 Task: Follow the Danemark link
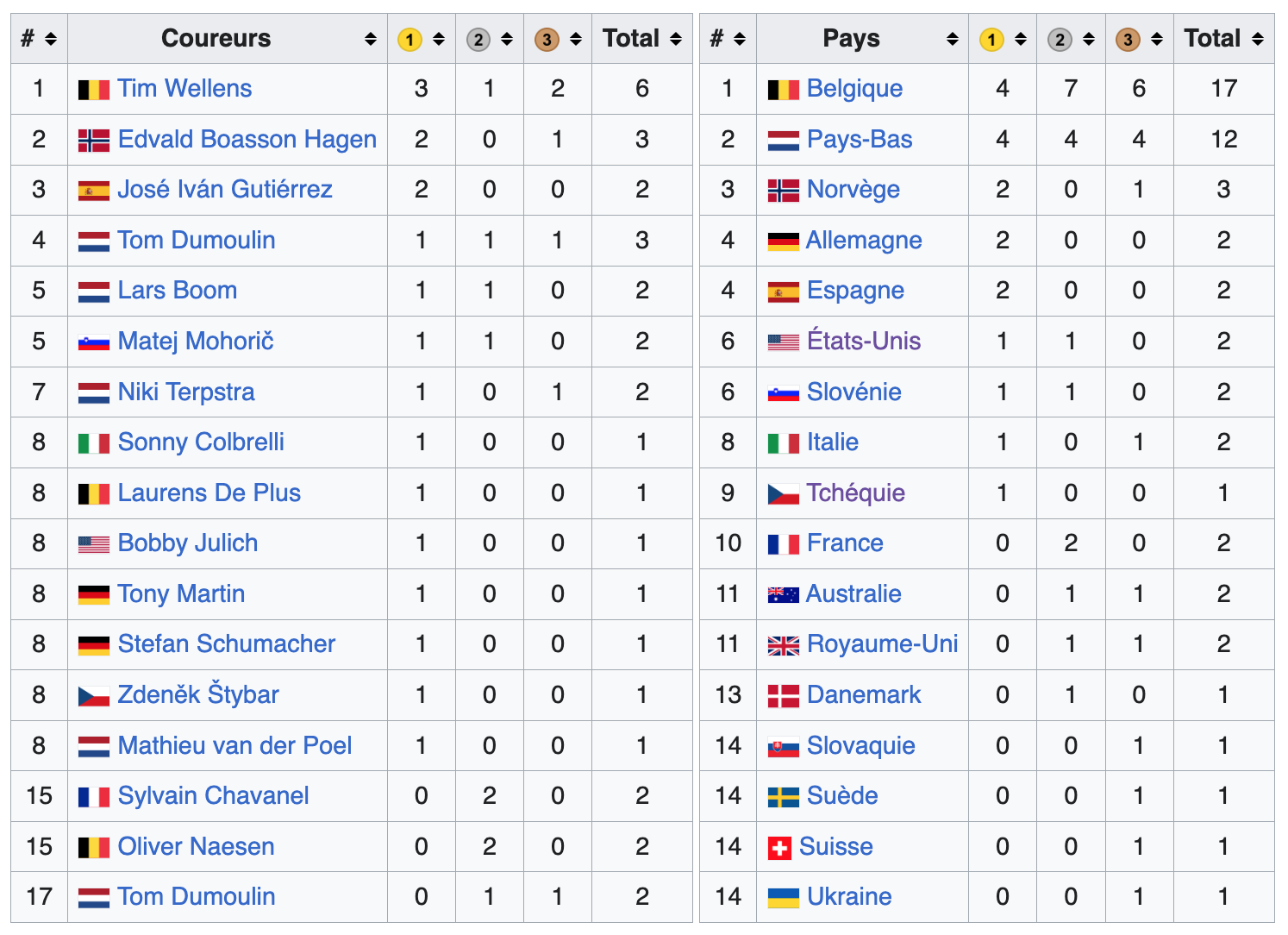[864, 695]
